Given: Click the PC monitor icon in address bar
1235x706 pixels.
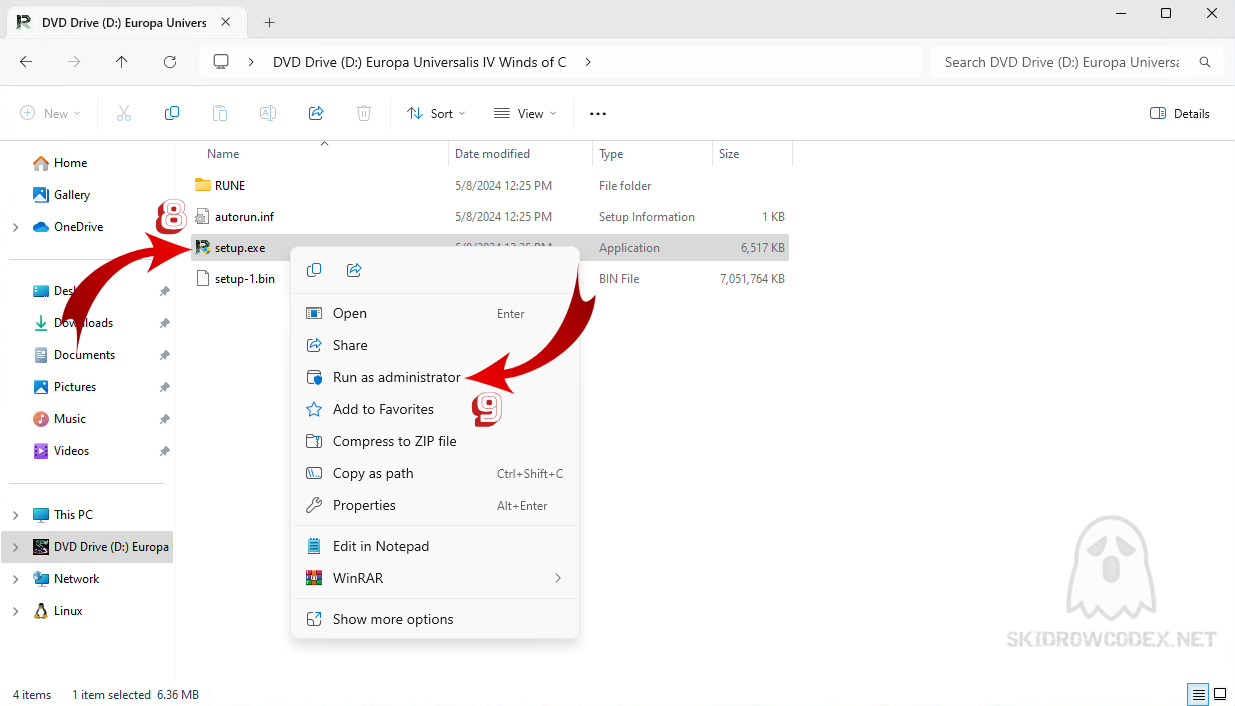Looking at the screenshot, I should coord(221,62).
